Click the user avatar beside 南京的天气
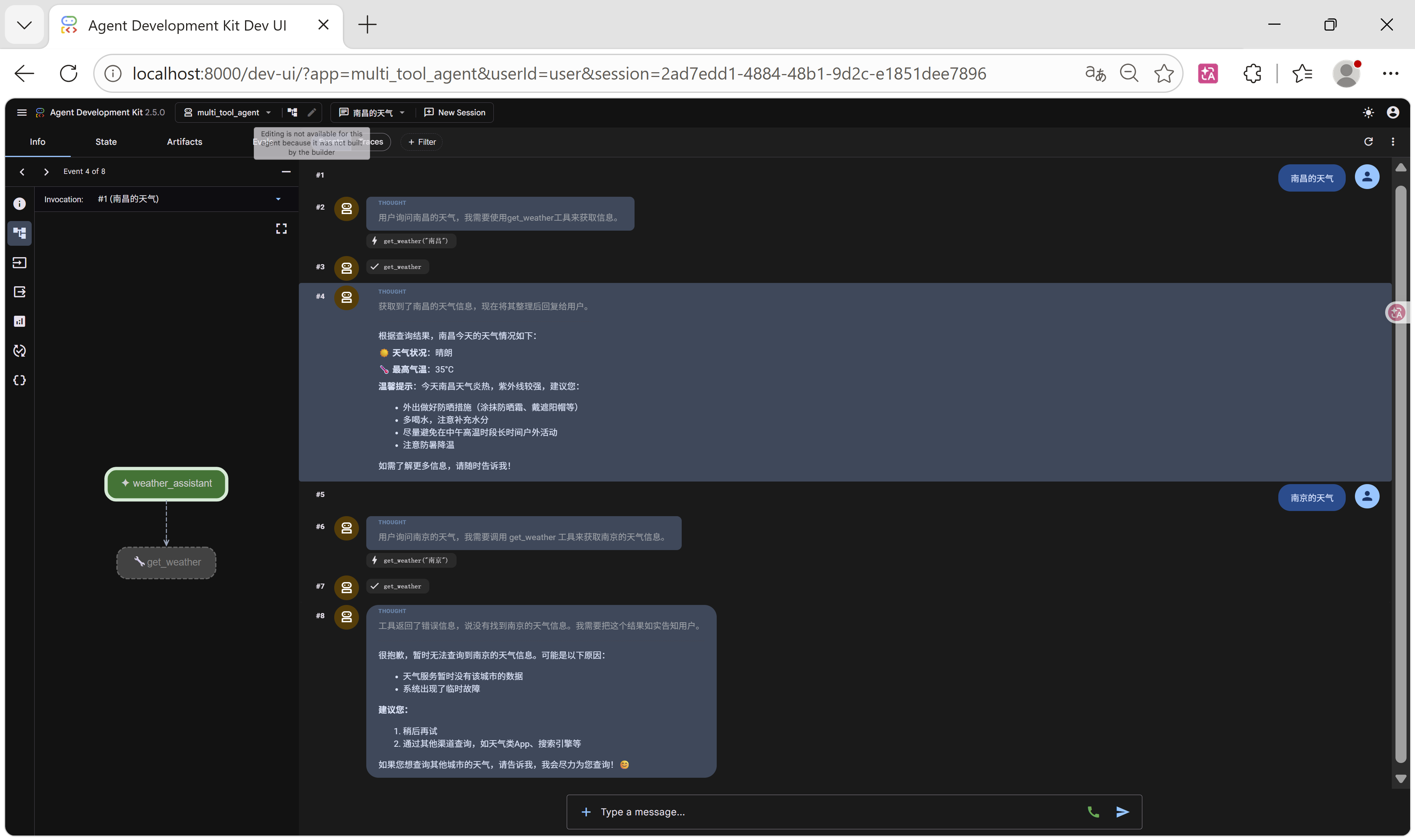The image size is (1415, 840). 1367,496
